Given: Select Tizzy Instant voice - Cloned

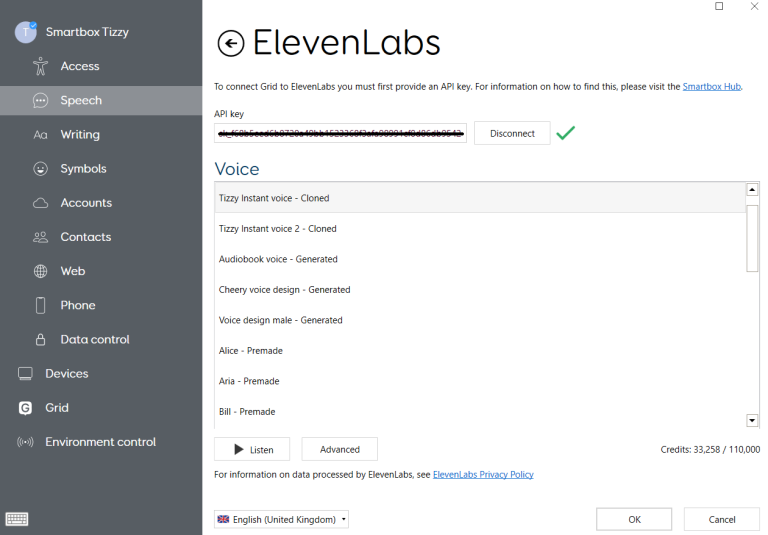Looking at the screenshot, I should pos(480,198).
